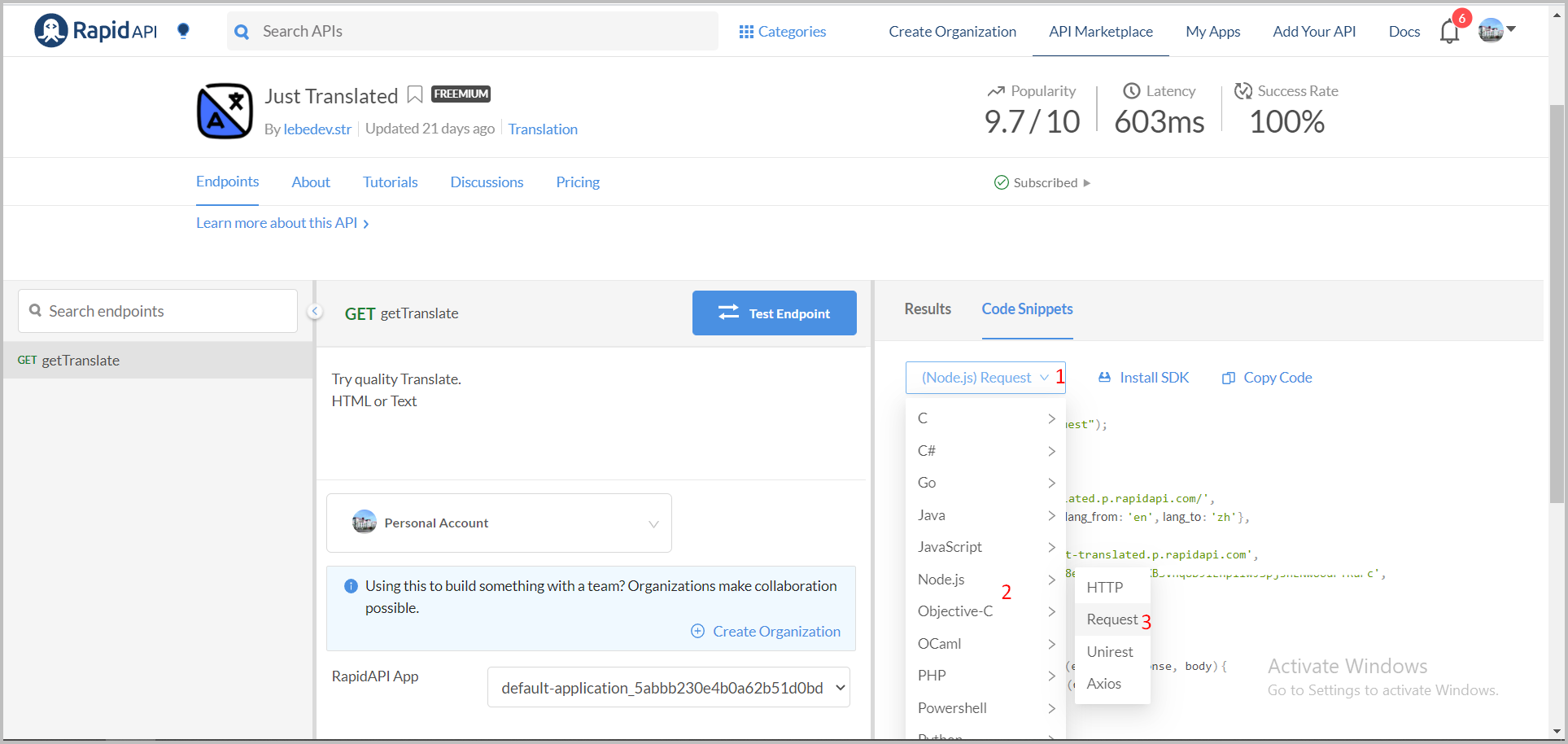Click the Copy Code clipboard icon
Screen dimensions: 1568x744
(x=1229, y=378)
